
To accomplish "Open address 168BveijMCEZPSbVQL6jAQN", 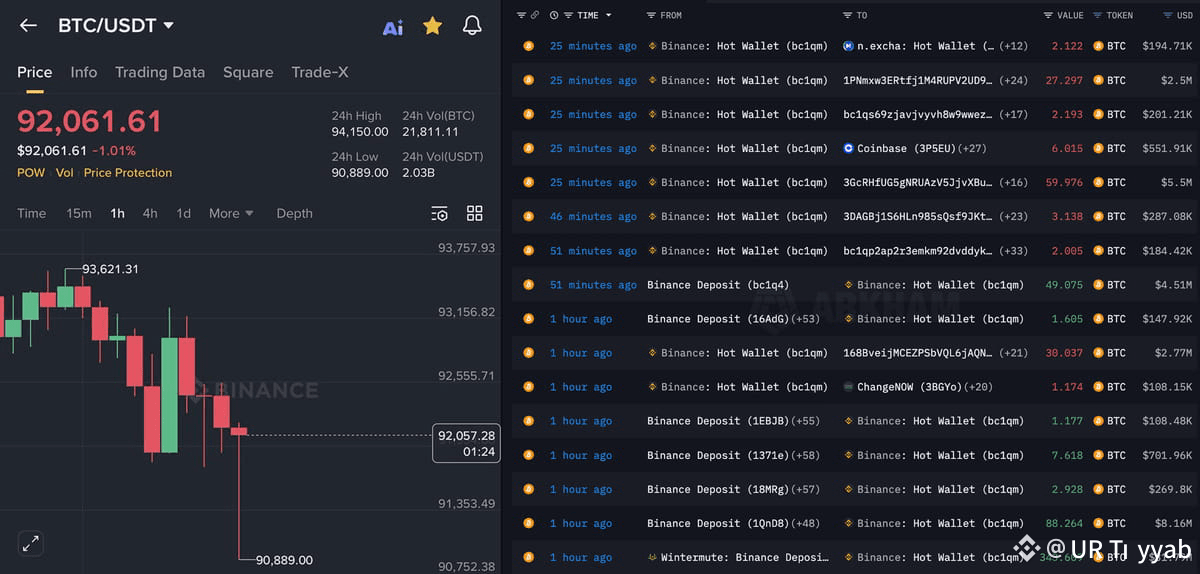I will point(918,352).
